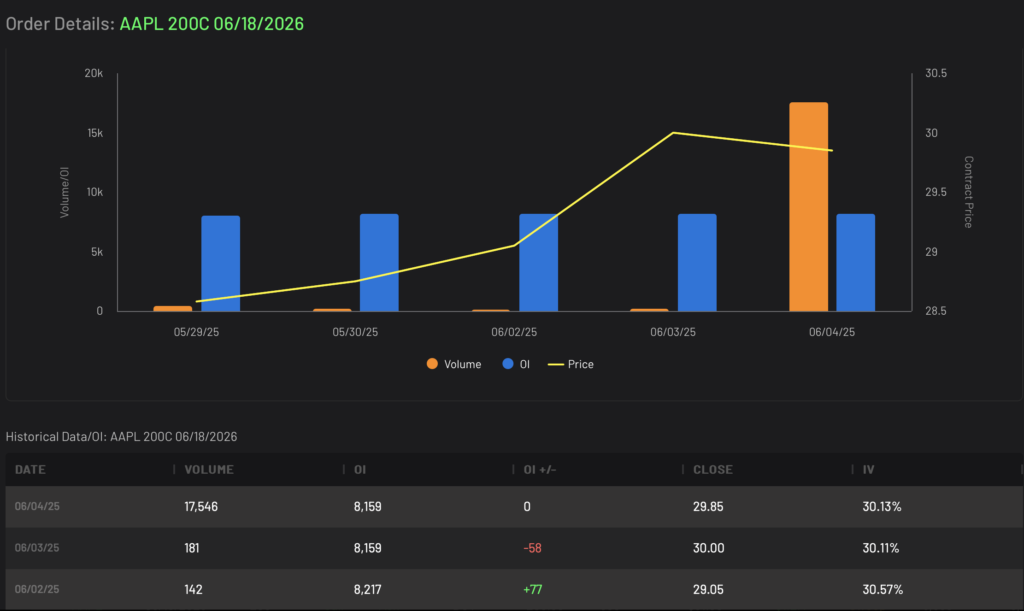Click the 06/03/25 x-axis label
Viewport: 1024px width, 611px height.
pyautogui.click(x=673, y=332)
